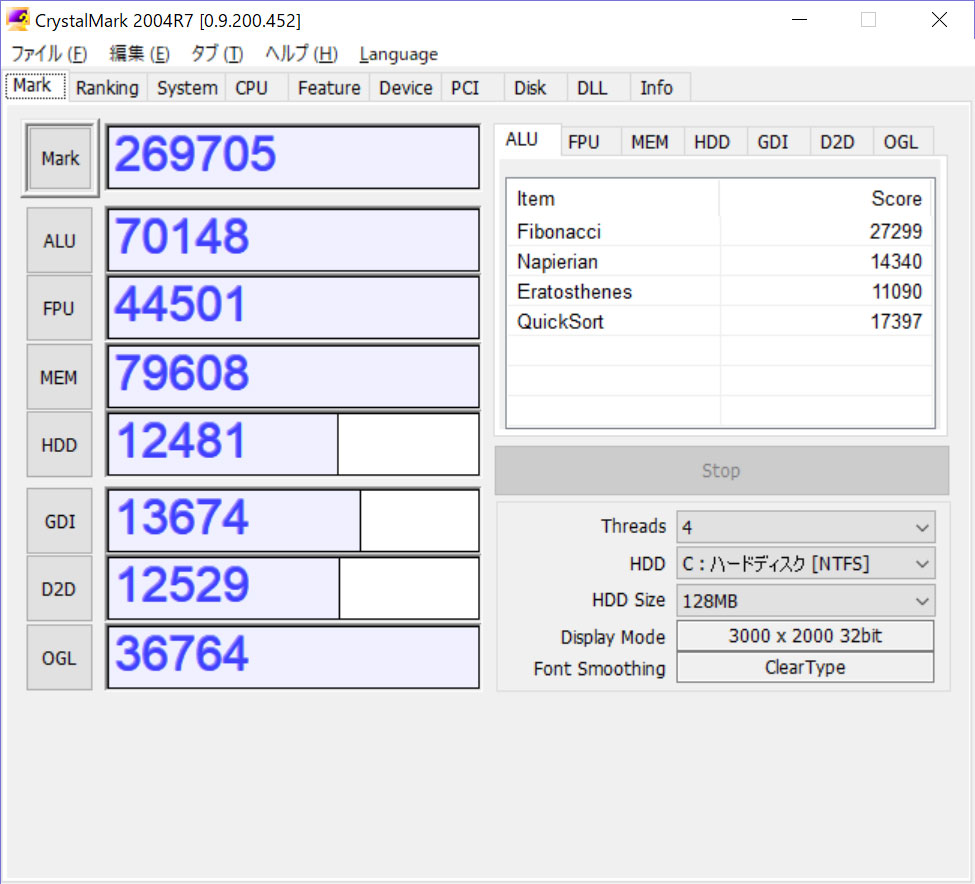Click the HDD score bar 12481
This screenshot has width=975, height=884.
pyautogui.click(x=293, y=444)
